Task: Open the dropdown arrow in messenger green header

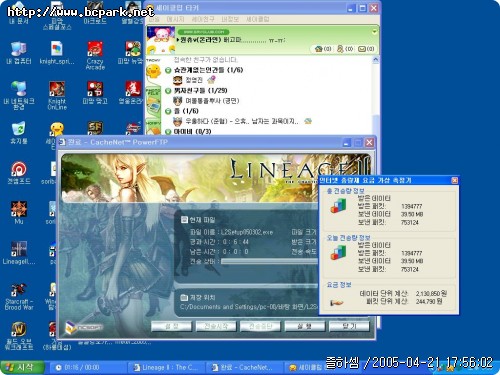Action: [374, 32]
